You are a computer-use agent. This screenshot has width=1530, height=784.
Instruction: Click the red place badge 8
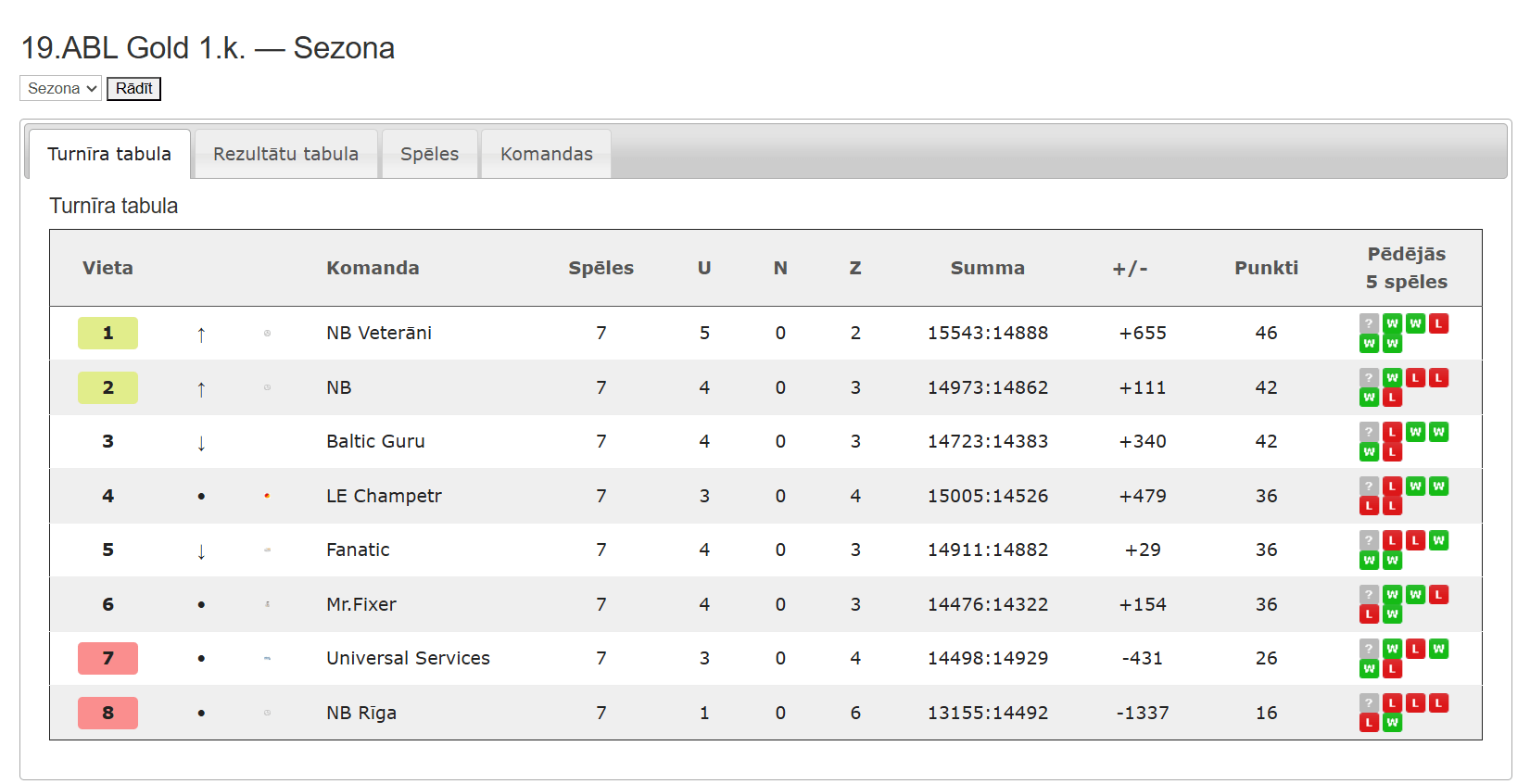pyautogui.click(x=107, y=713)
